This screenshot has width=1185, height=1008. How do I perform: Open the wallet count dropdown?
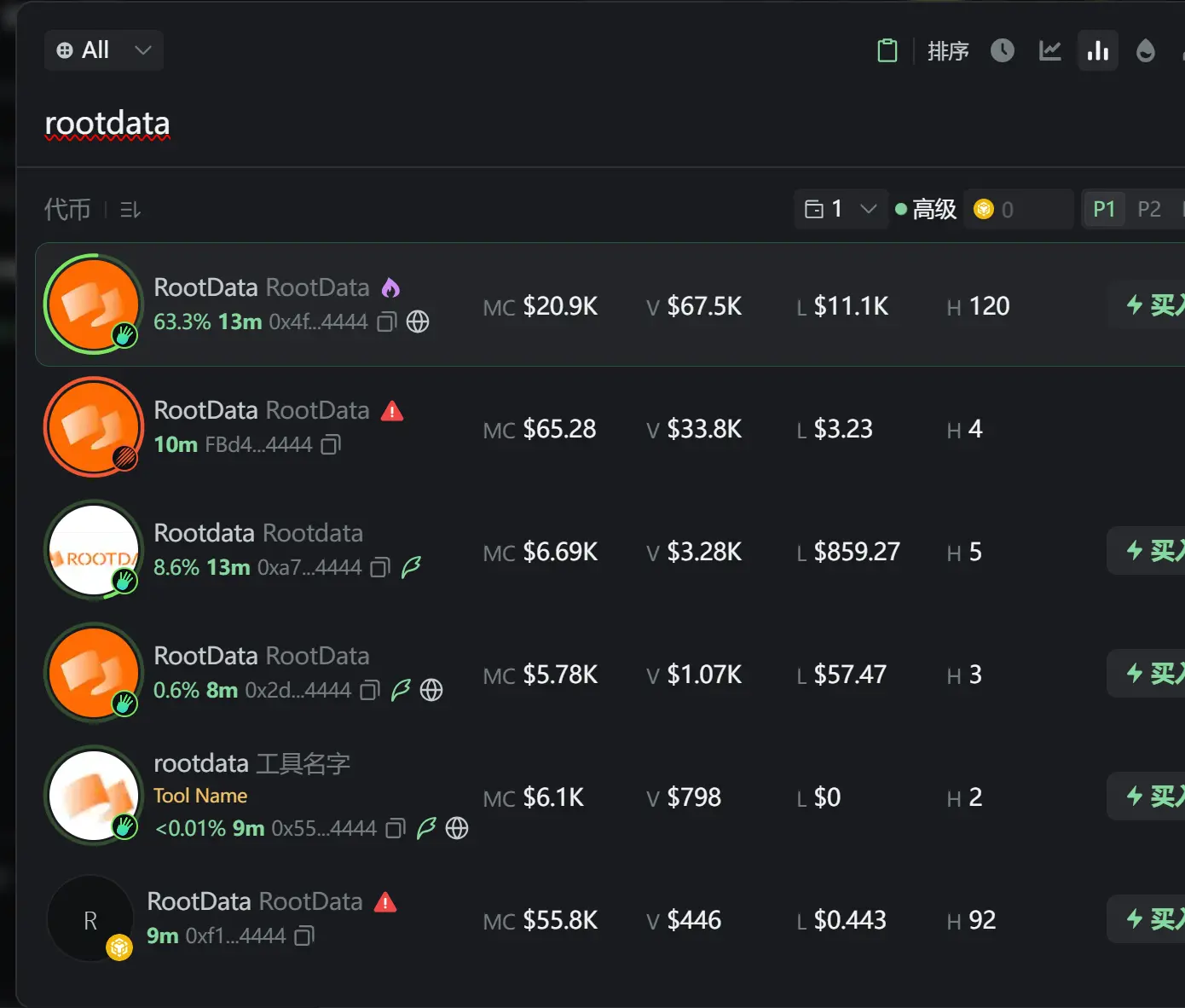coord(841,208)
